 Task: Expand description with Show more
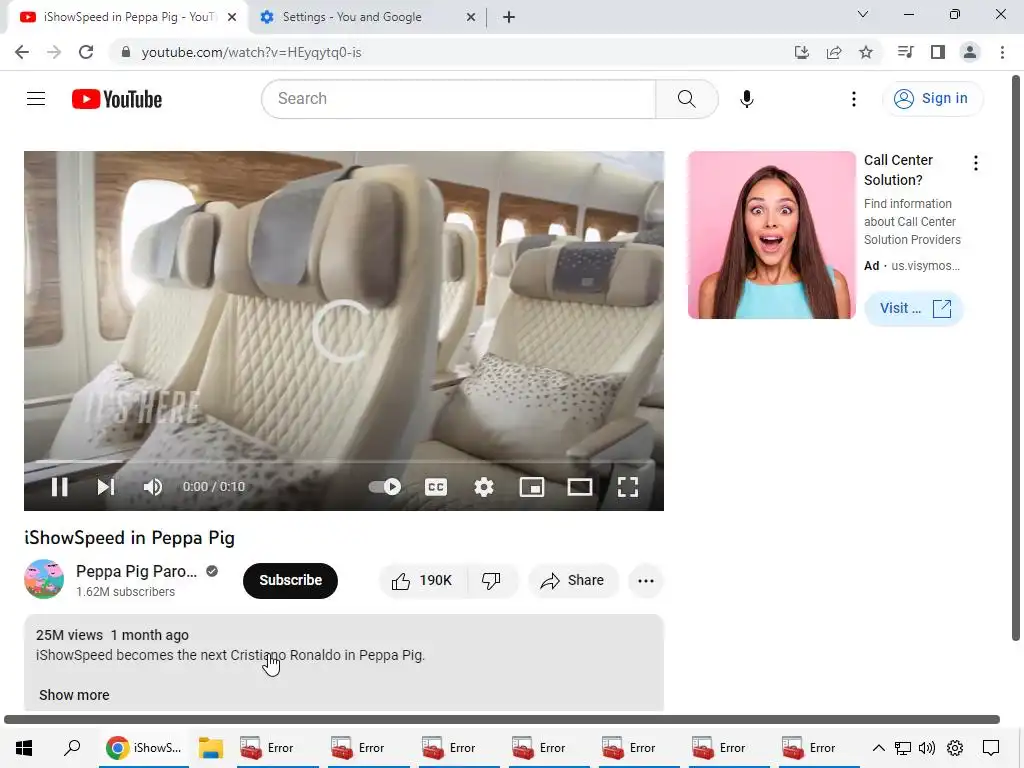pyautogui.click(x=74, y=695)
